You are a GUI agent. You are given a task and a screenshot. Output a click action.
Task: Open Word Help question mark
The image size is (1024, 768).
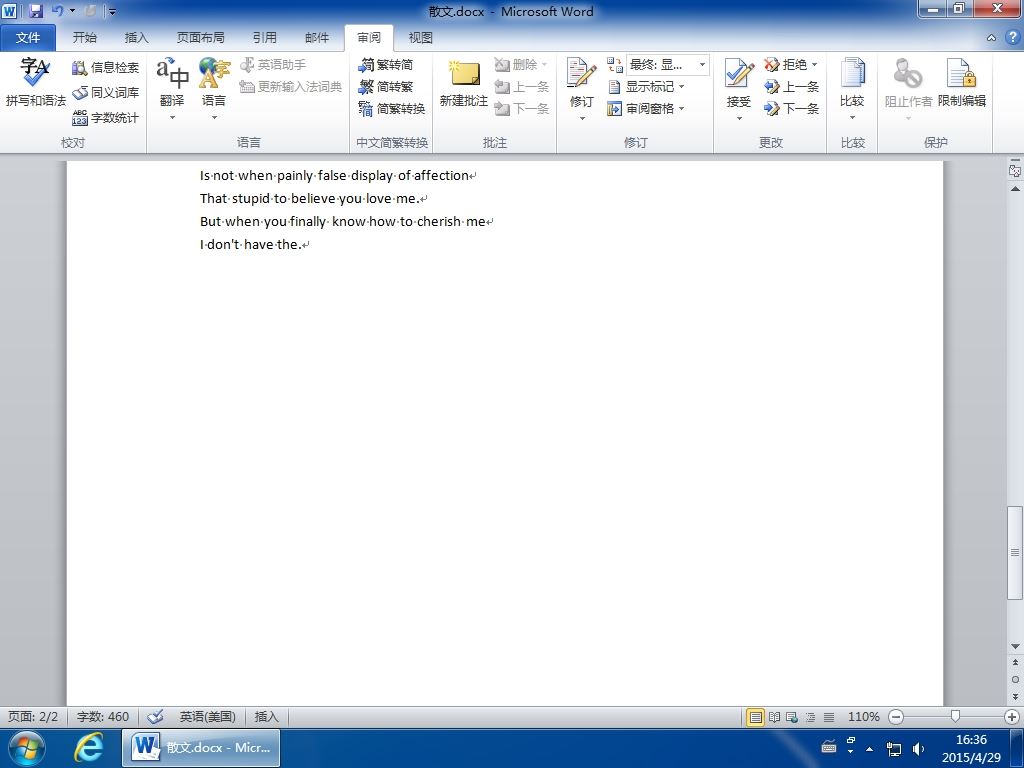(x=1013, y=38)
